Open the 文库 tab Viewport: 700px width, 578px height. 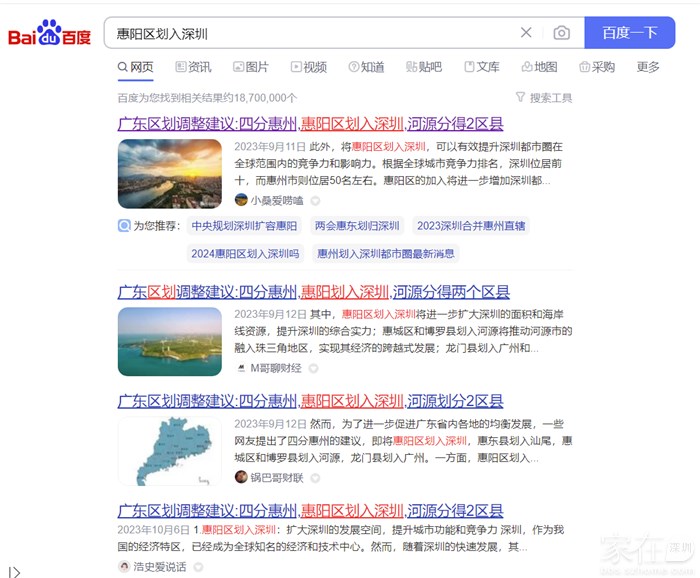click(x=481, y=67)
